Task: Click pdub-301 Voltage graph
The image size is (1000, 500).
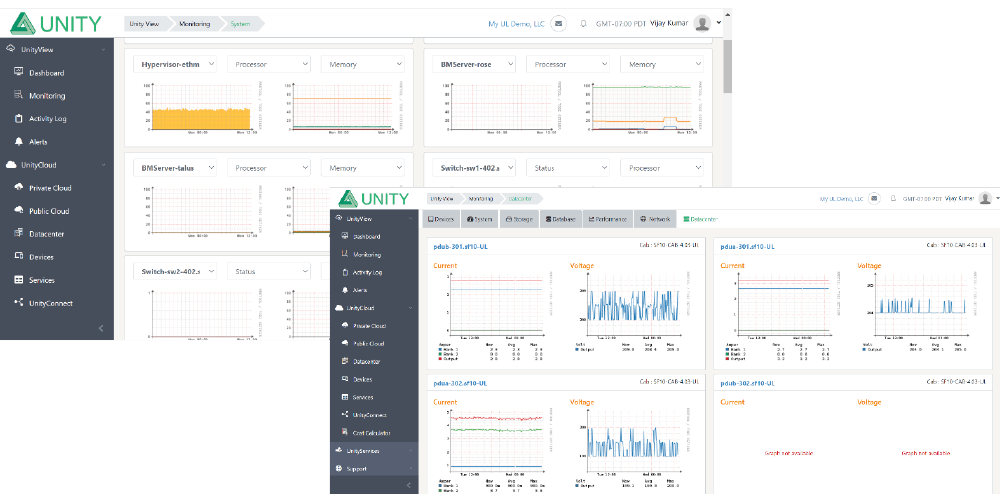Action: click(631, 305)
